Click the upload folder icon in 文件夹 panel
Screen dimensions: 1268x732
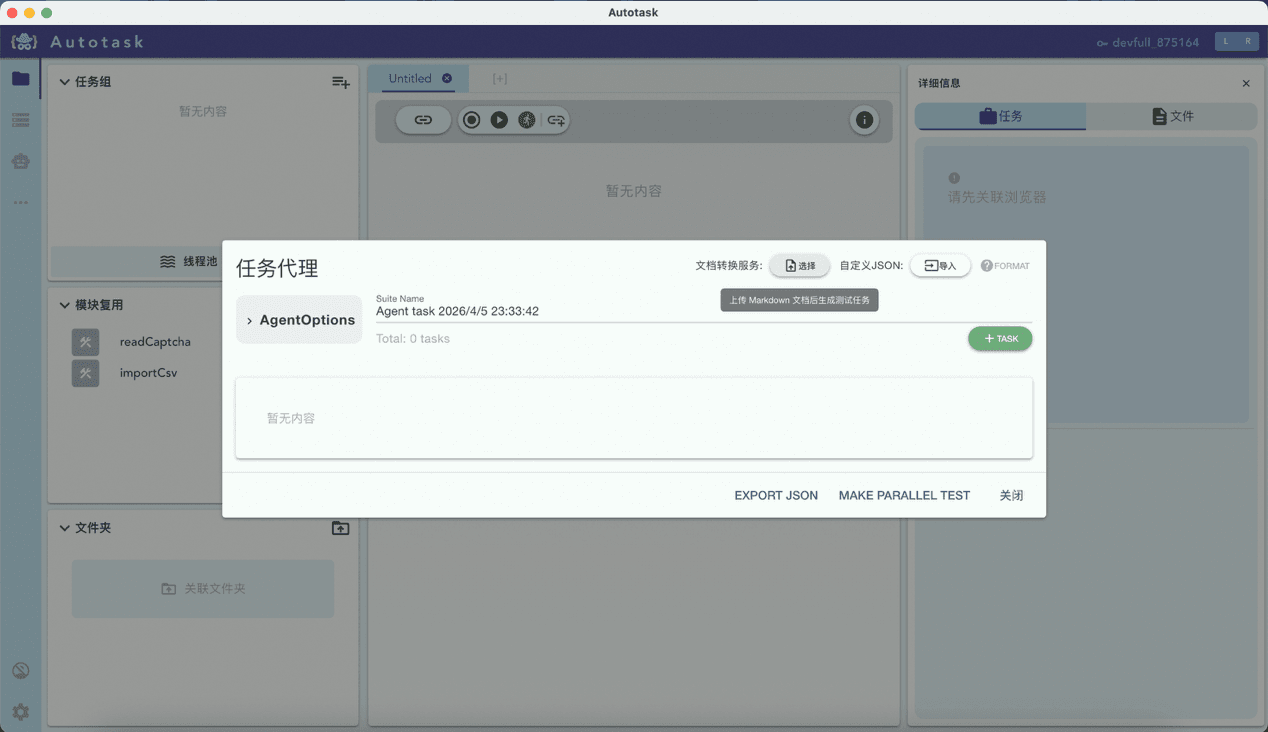(340, 528)
